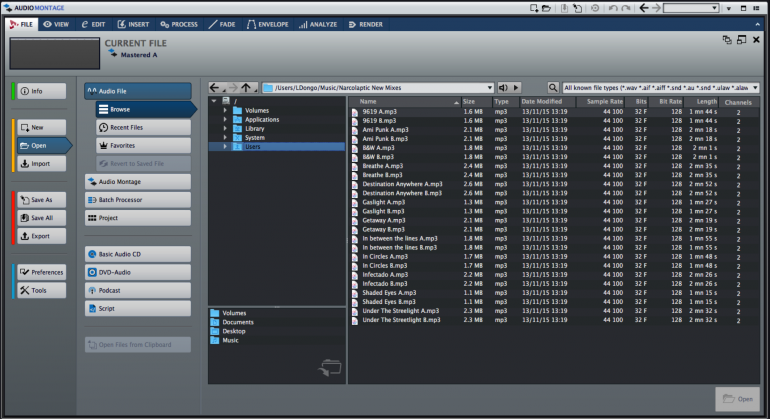Click the play preview arrow button
Viewport: 770px width, 419px height.
(516, 87)
